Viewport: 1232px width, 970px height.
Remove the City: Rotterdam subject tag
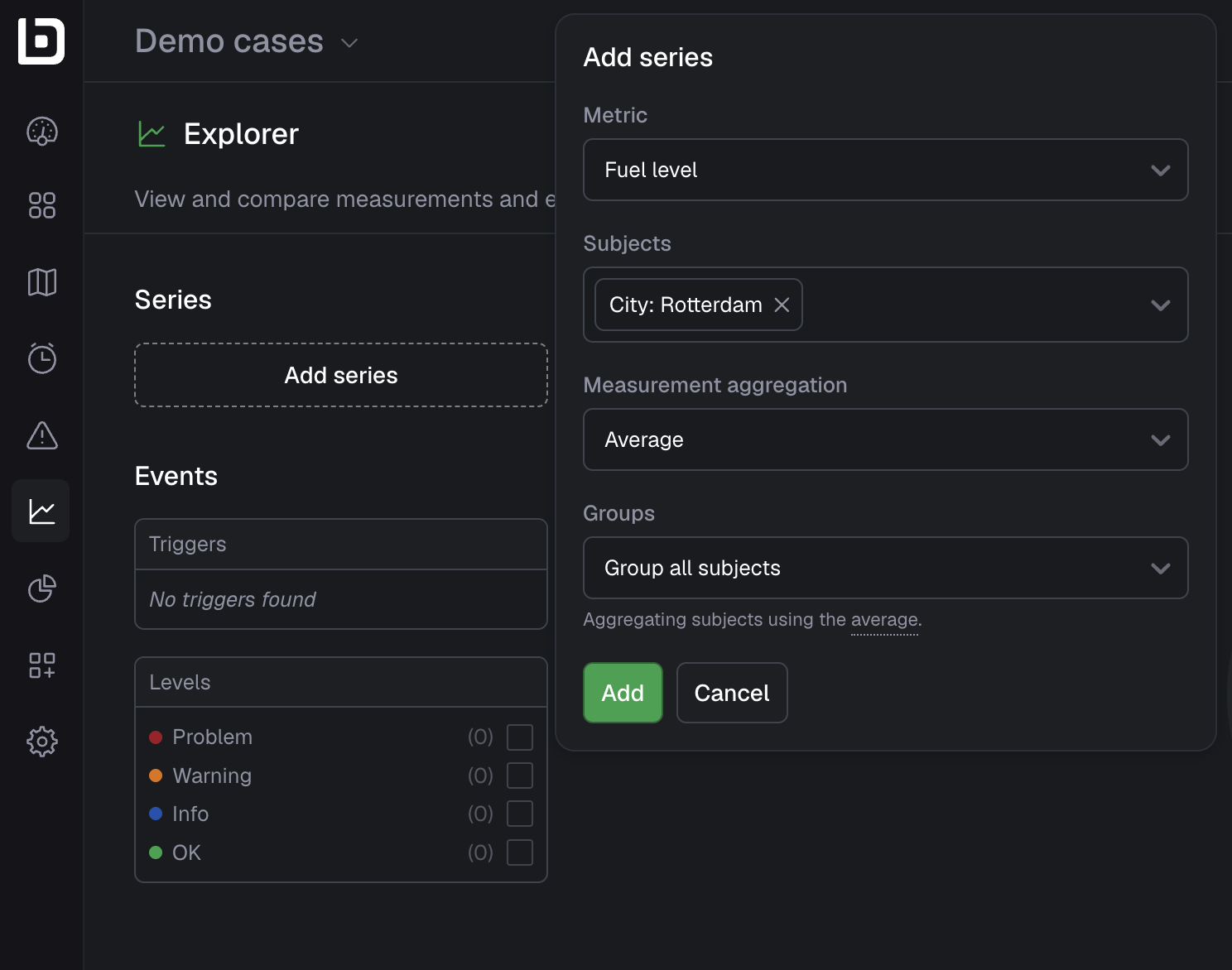tap(782, 305)
